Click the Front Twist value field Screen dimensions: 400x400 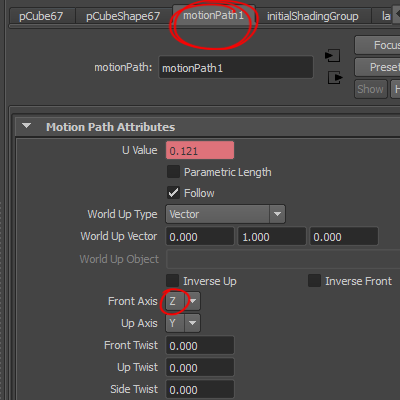(200, 345)
